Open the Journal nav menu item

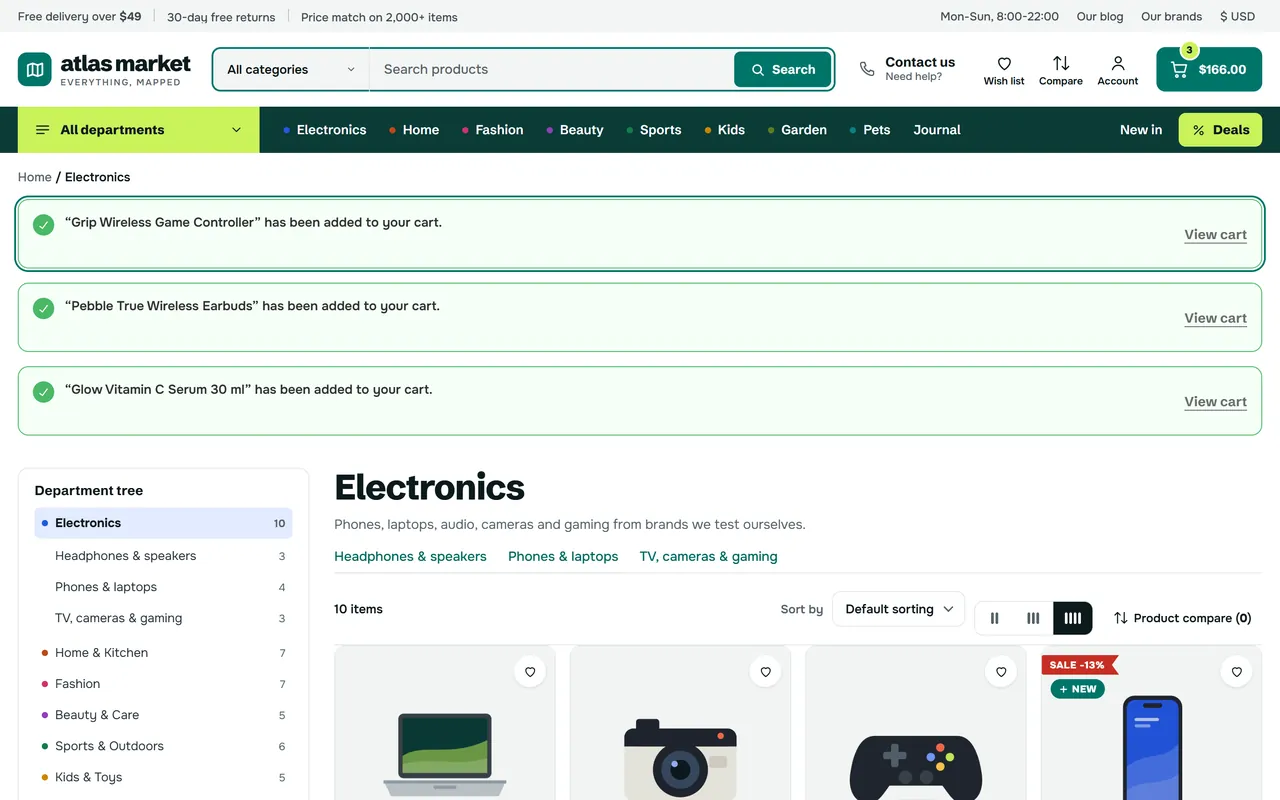coord(937,130)
